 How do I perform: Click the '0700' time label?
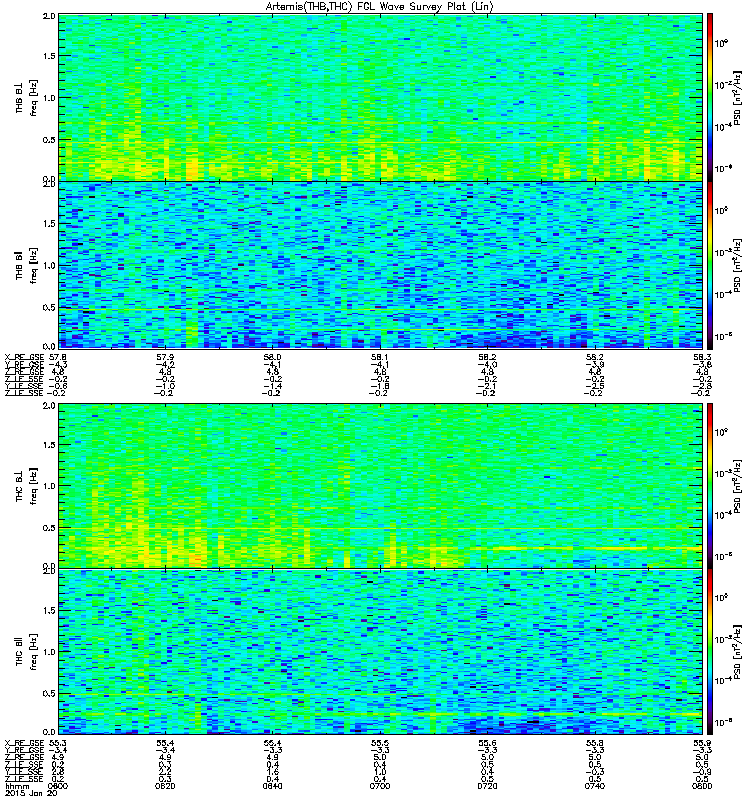tap(380, 786)
